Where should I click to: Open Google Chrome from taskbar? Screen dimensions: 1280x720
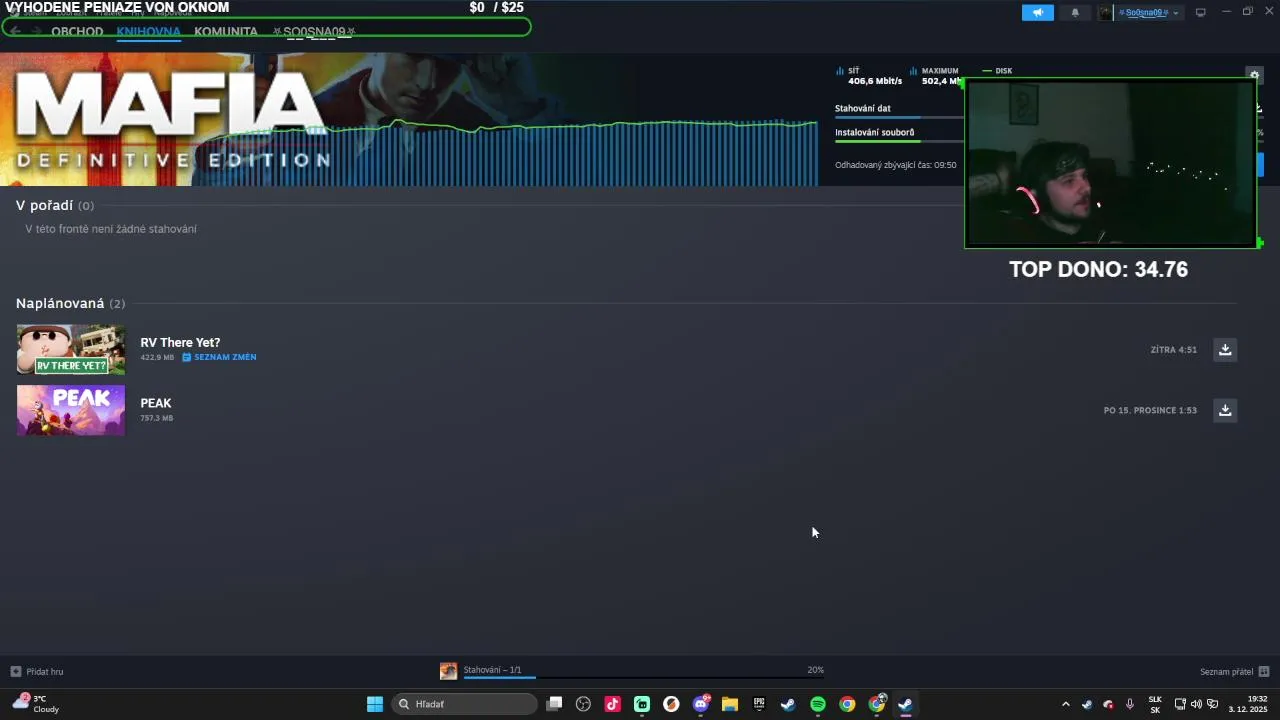pyautogui.click(x=847, y=704)
